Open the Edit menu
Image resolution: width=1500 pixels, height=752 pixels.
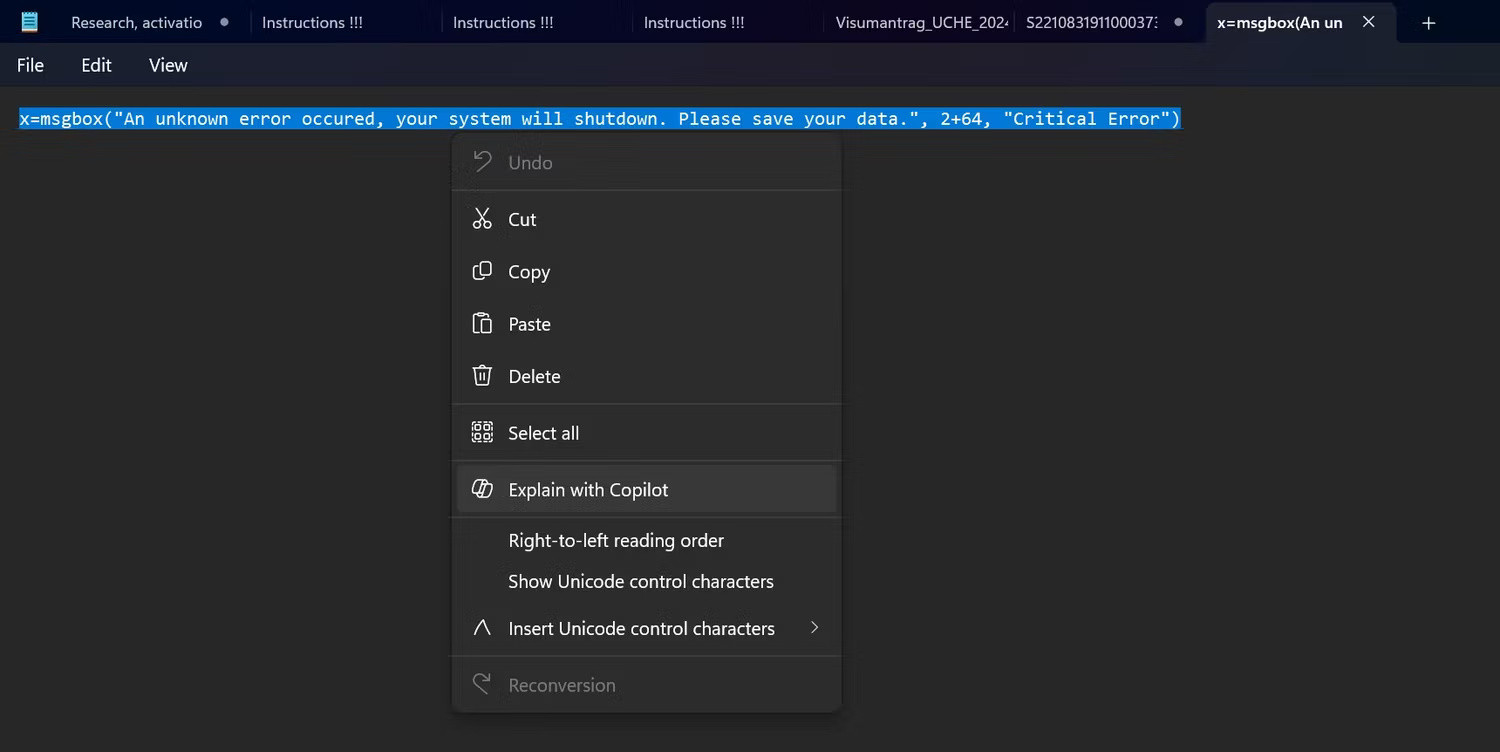coord(95,64)
